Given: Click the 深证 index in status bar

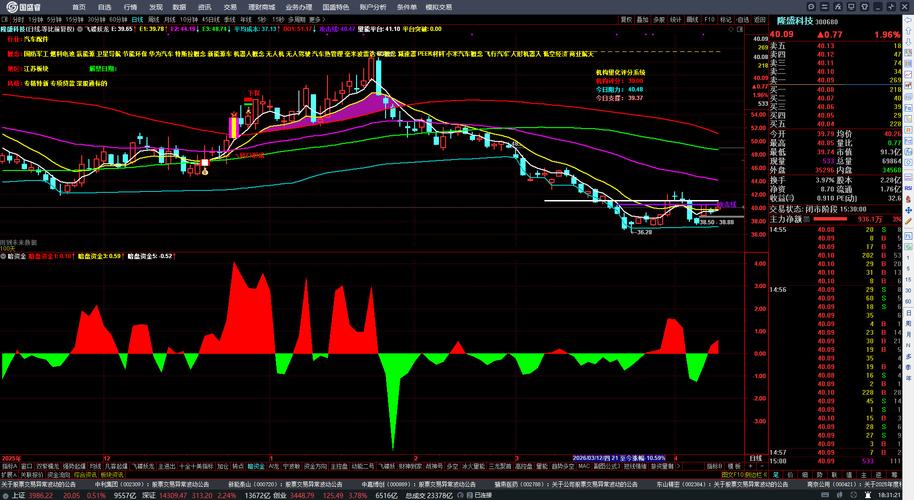Looking at the screenshot, I should pos(149,495).
